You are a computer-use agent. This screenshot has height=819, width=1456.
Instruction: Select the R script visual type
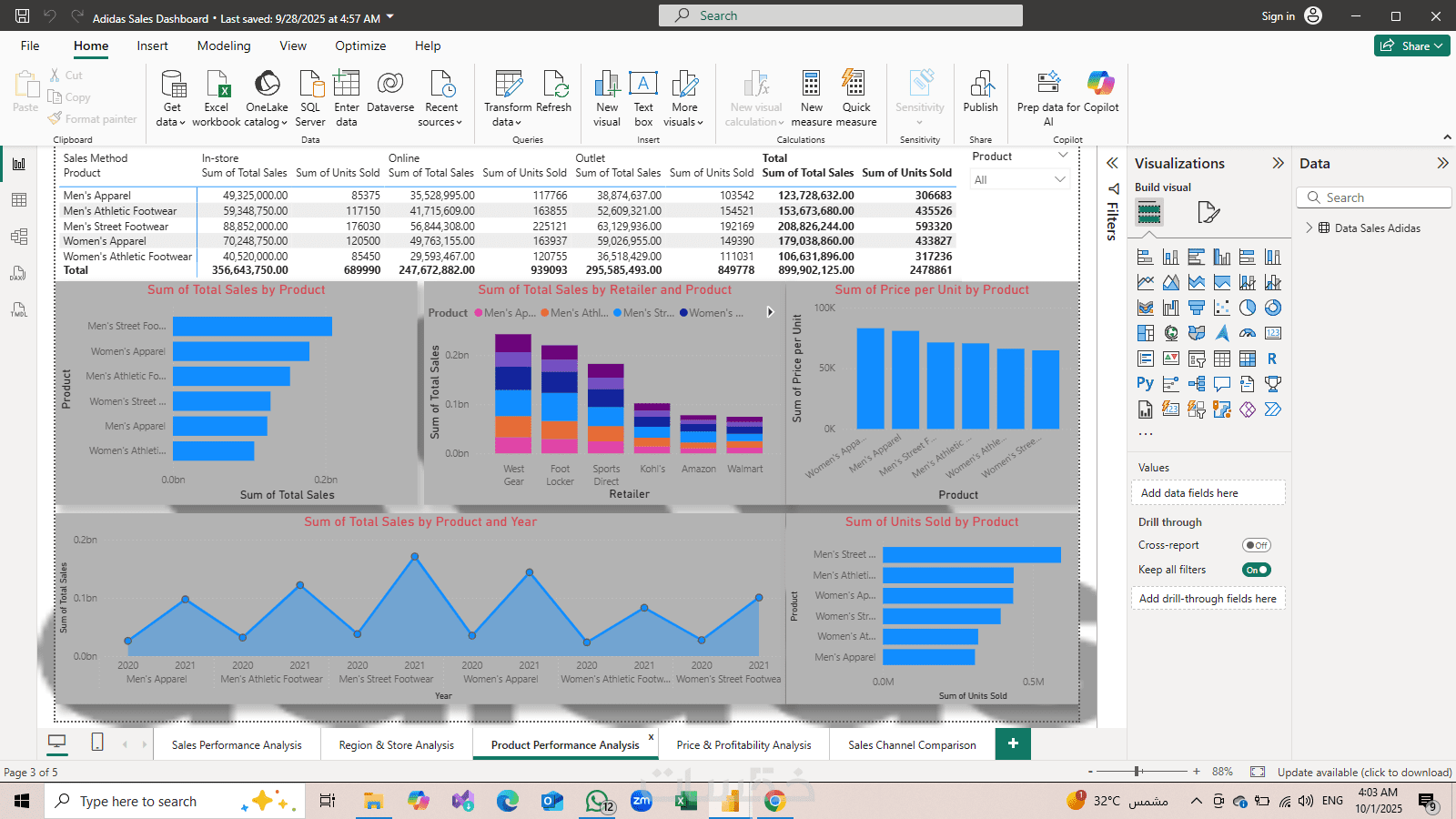[x=1273, y=359]
